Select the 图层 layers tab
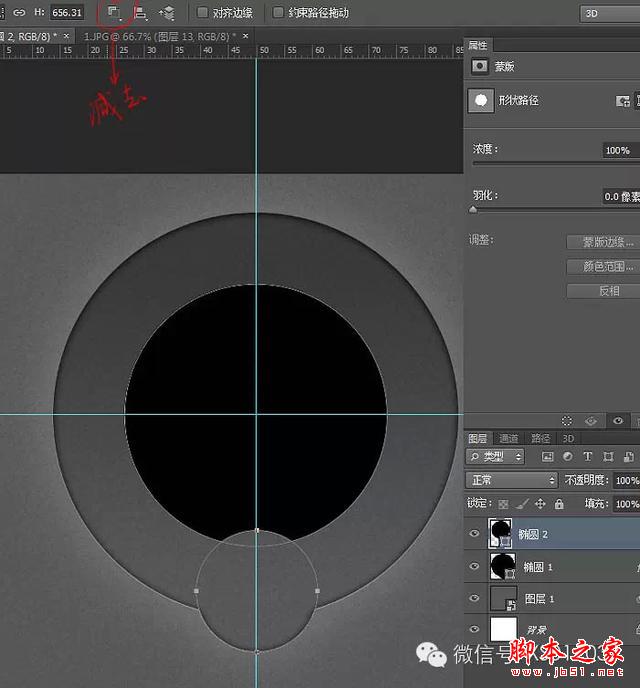The image size is (640, 688). pos(478,438)
